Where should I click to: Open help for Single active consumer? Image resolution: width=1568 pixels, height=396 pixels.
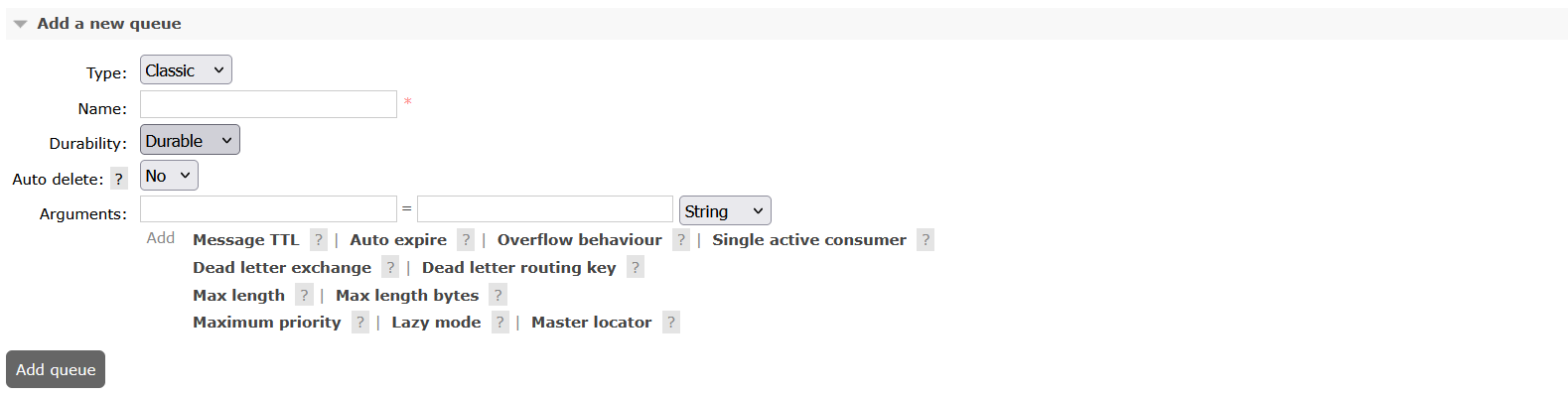pyautogui.click(x=926, y=239)
